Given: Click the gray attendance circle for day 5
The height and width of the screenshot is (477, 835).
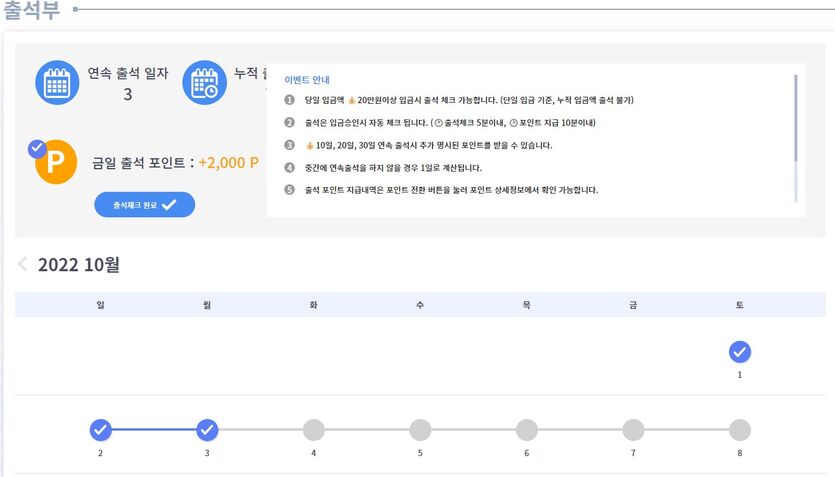Looking at the screenshot, I should [x=420, y=430].
